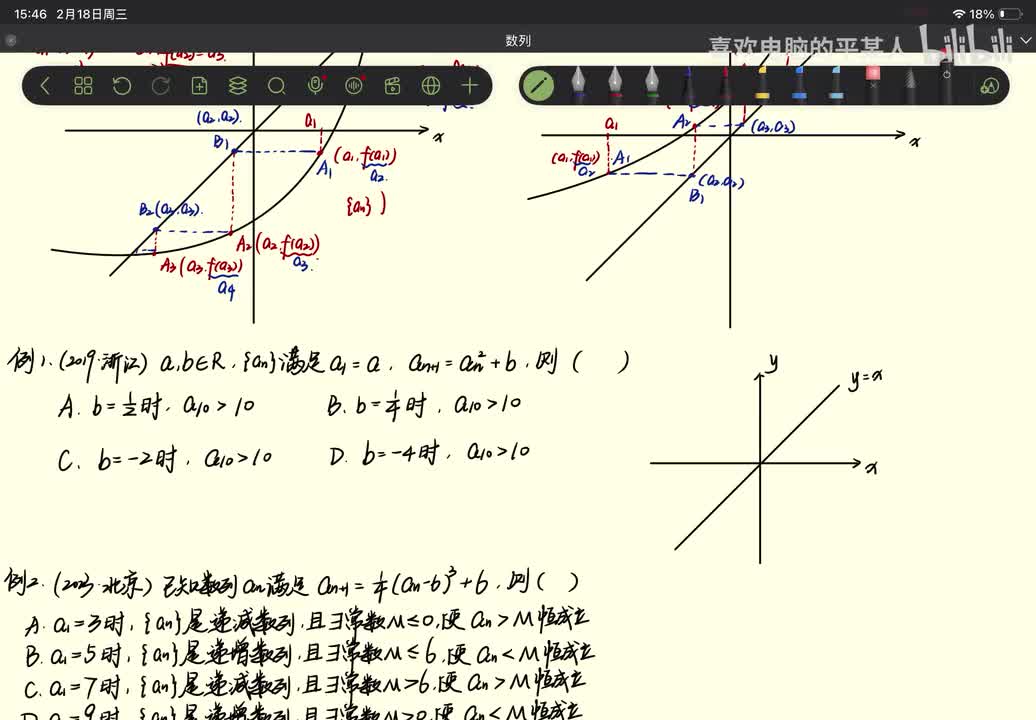Start microphone audio recording
The height and width of the screenshot is (720, 1036).
(x=315, y=86)
